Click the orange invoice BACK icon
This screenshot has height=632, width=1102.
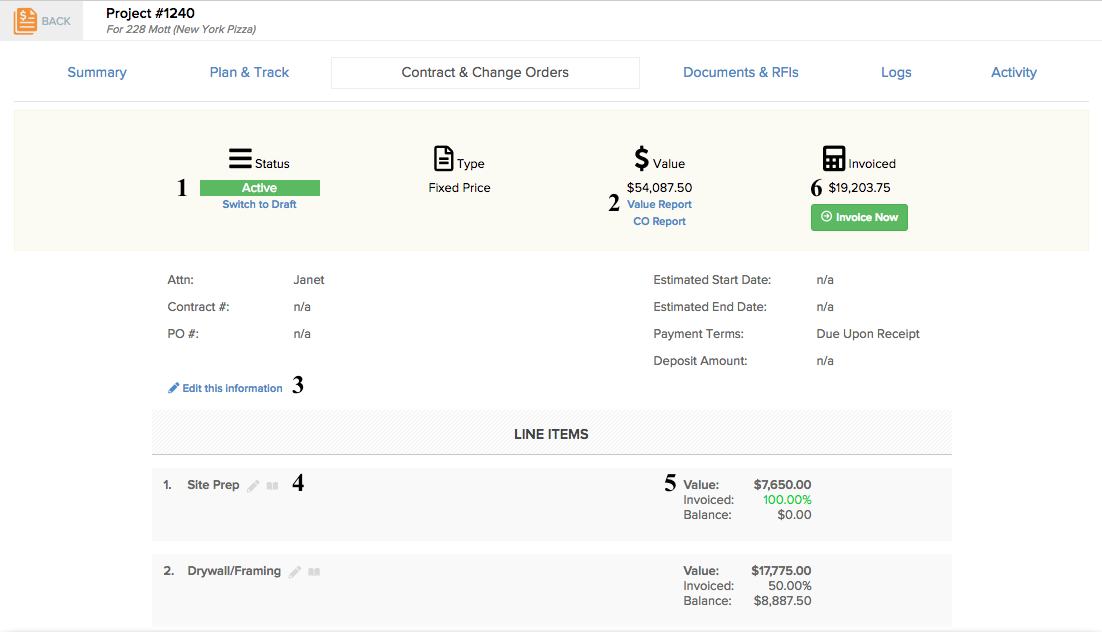click(x=25, y=21)
